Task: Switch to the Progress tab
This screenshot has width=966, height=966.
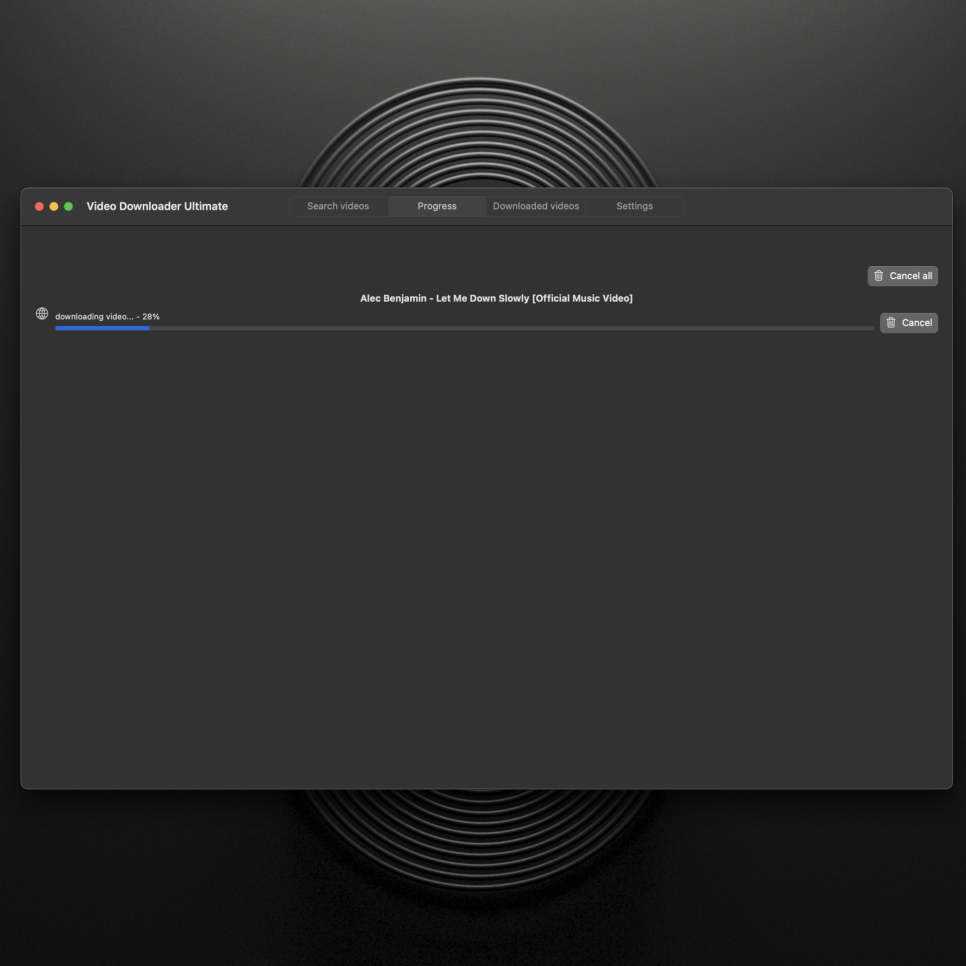Action: point(437,206)
